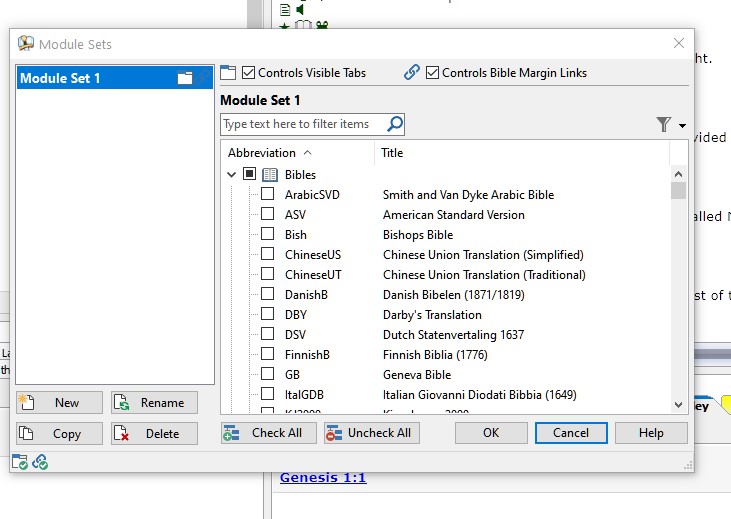Click Uncheck All button
731x519 pixels.
coord(372,433)
